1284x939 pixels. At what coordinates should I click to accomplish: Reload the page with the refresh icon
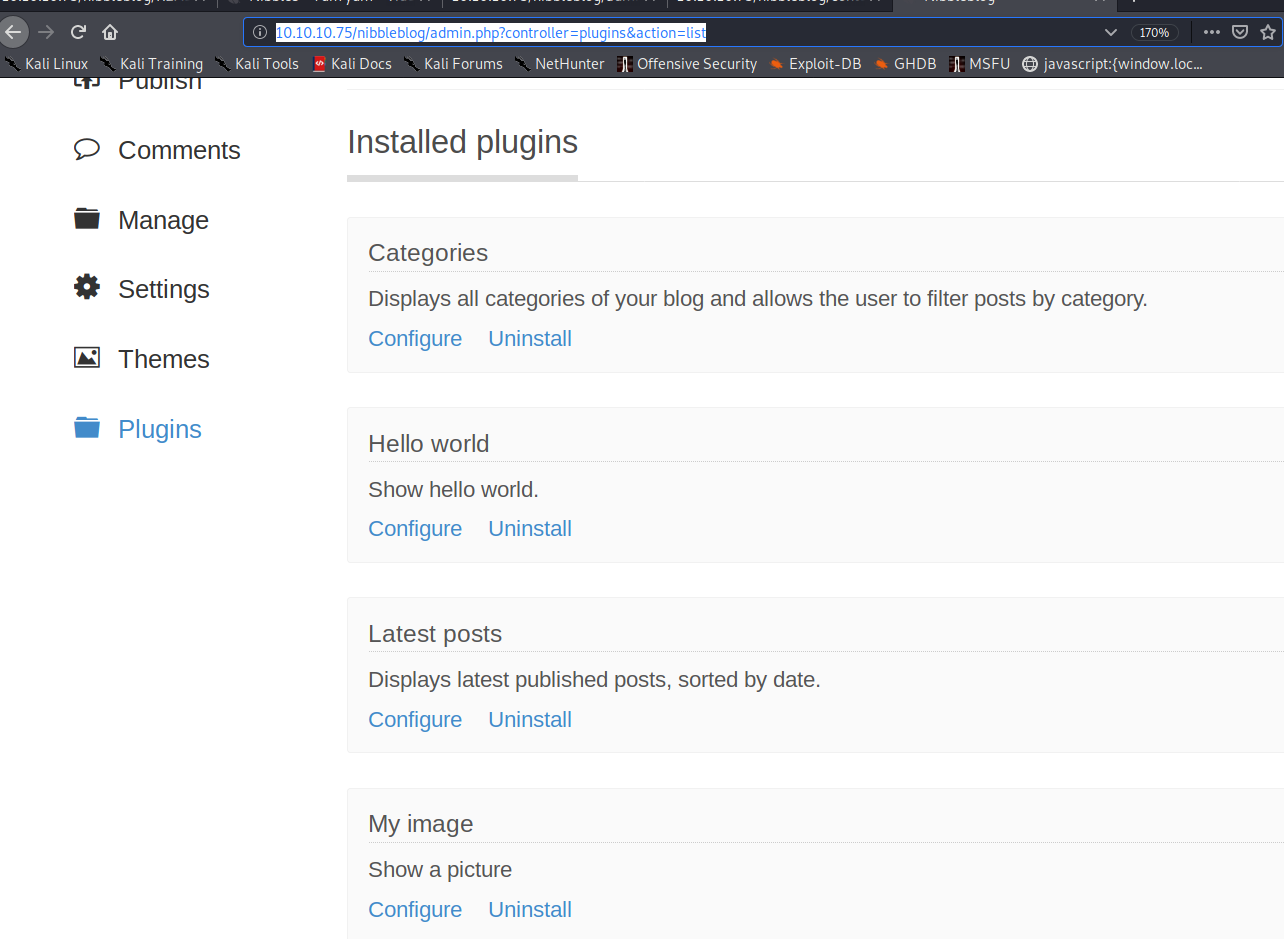78,32
